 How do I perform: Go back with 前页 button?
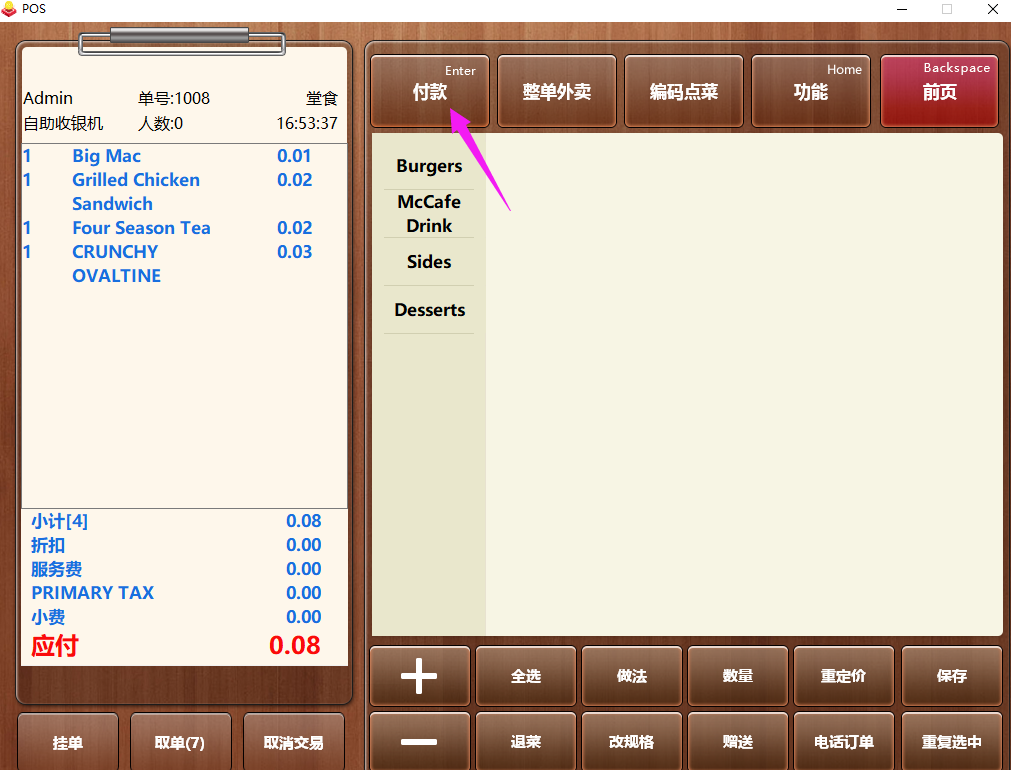pos(939,91)
